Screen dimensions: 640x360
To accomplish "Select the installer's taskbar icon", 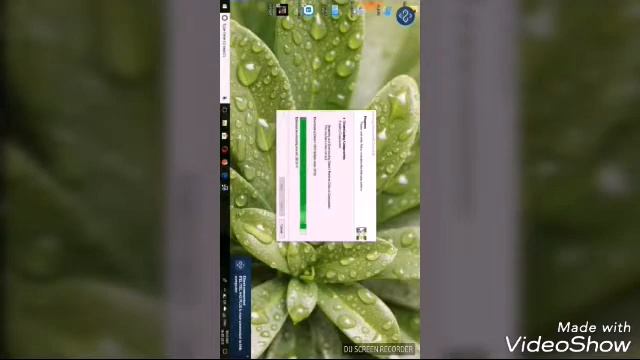I will click(x=224, y=188).
